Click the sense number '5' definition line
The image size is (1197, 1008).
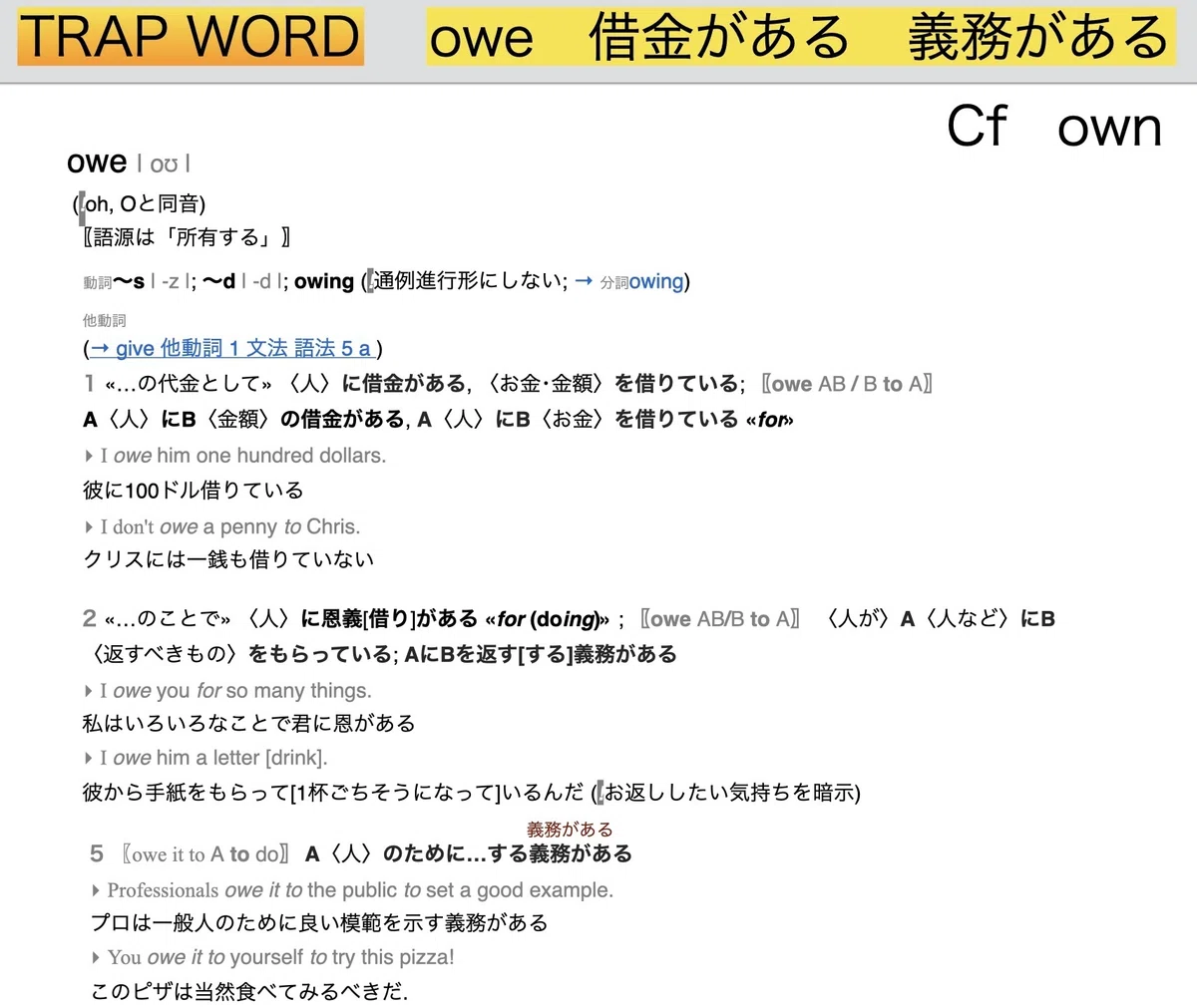361,853
